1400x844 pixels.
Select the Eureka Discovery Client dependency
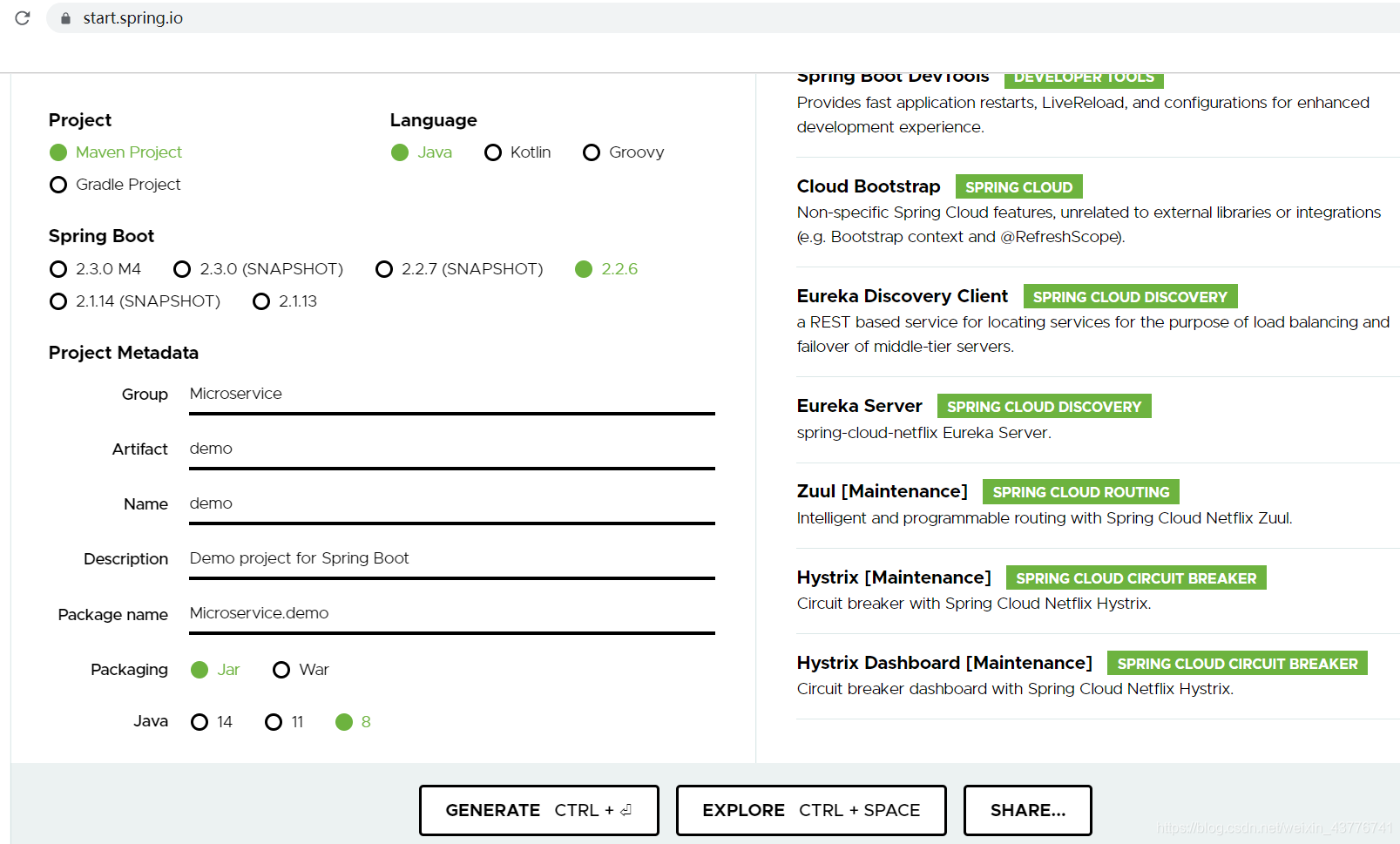[903, 296]
